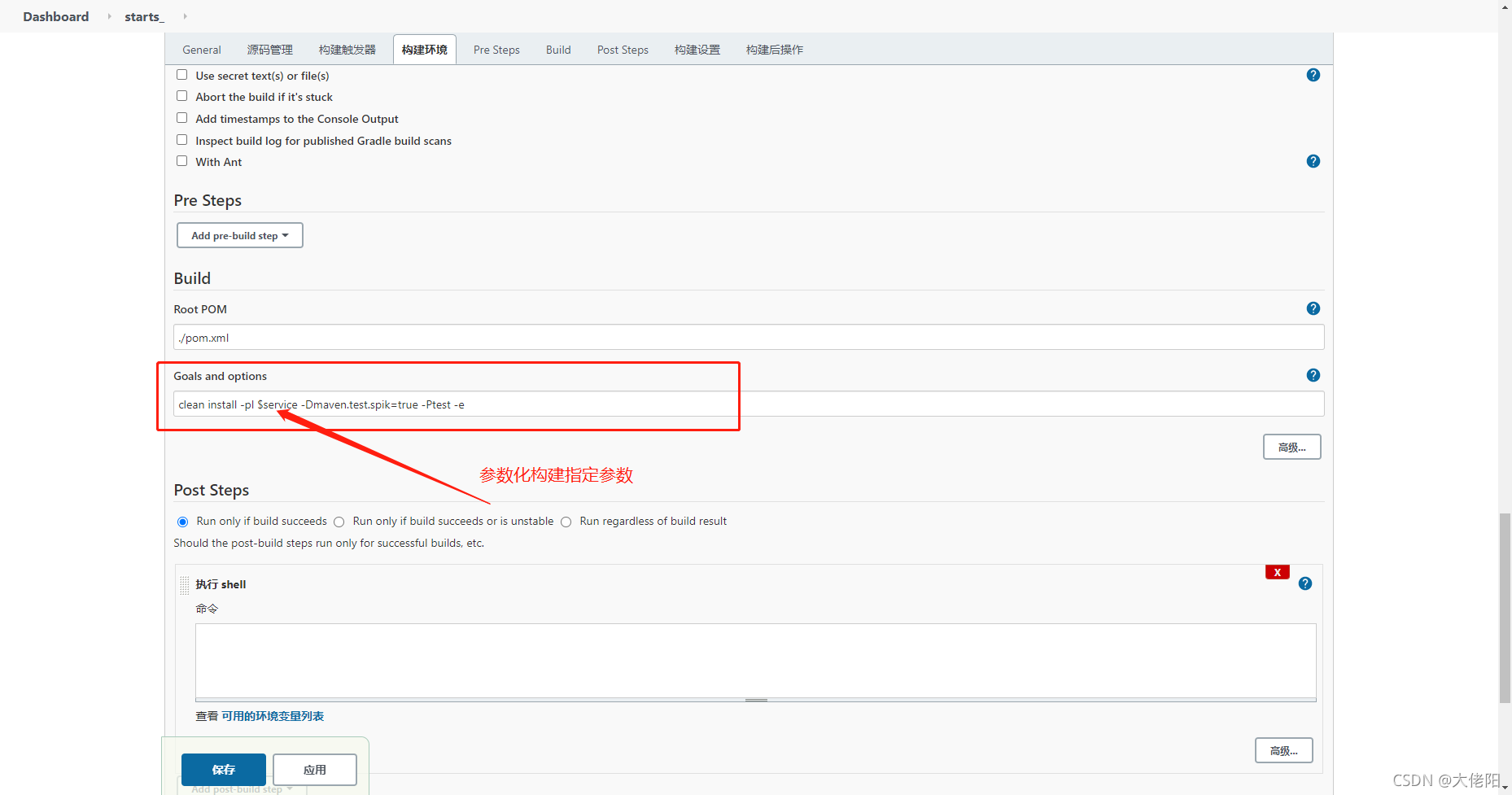Select Run only if succeeds or unstable
1512x795 pixels.
[339, 522]
